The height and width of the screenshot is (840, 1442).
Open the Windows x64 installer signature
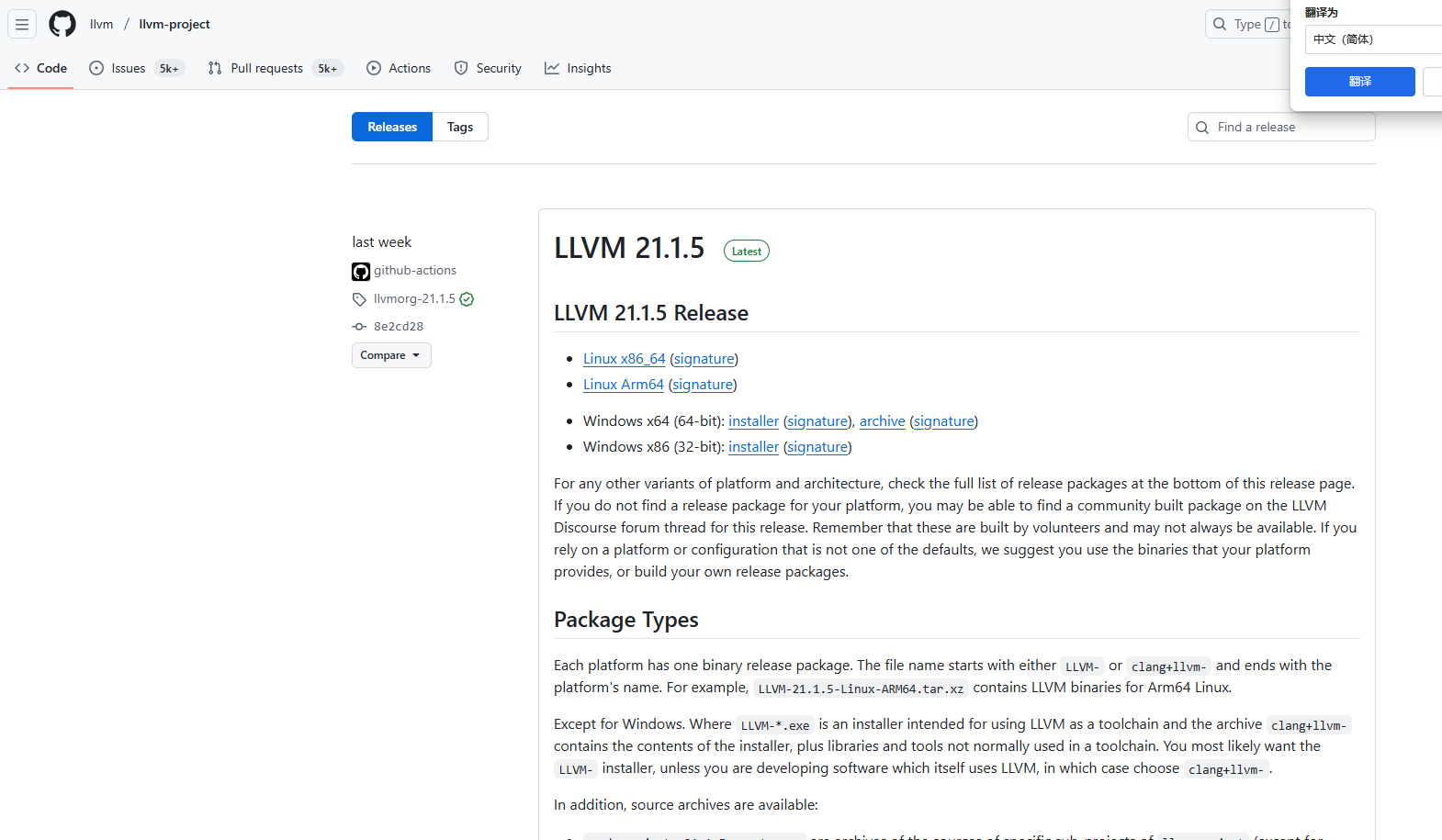[817, 421]
